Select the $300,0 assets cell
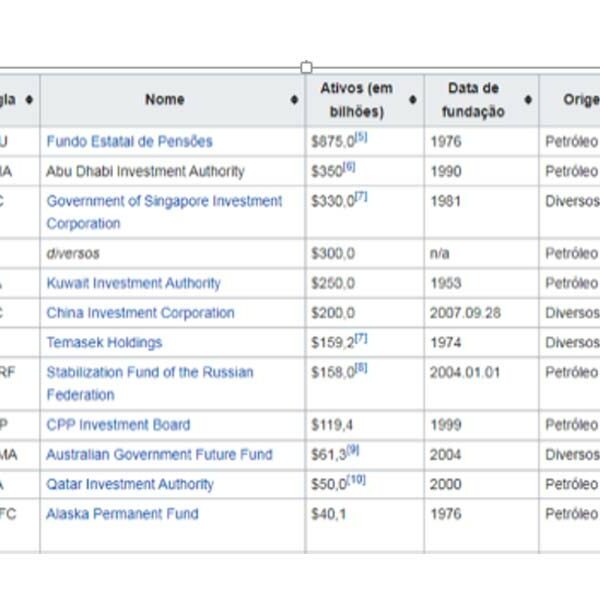 click(x=365, y=254)
